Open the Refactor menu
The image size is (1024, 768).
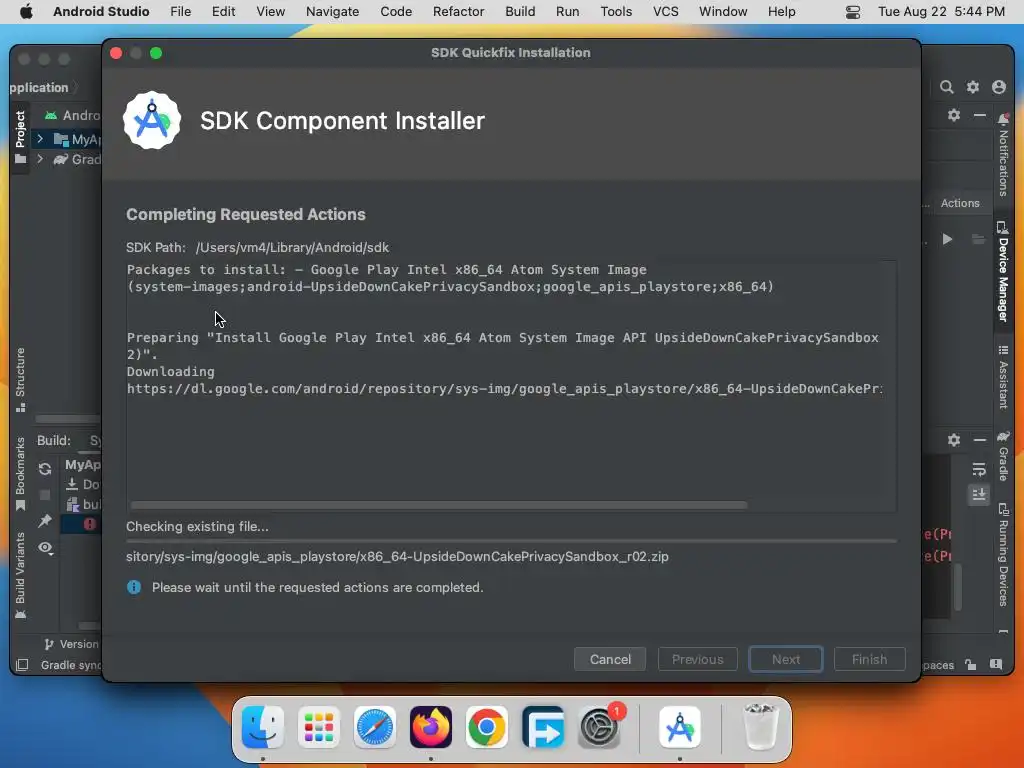[x=458, y=11]
